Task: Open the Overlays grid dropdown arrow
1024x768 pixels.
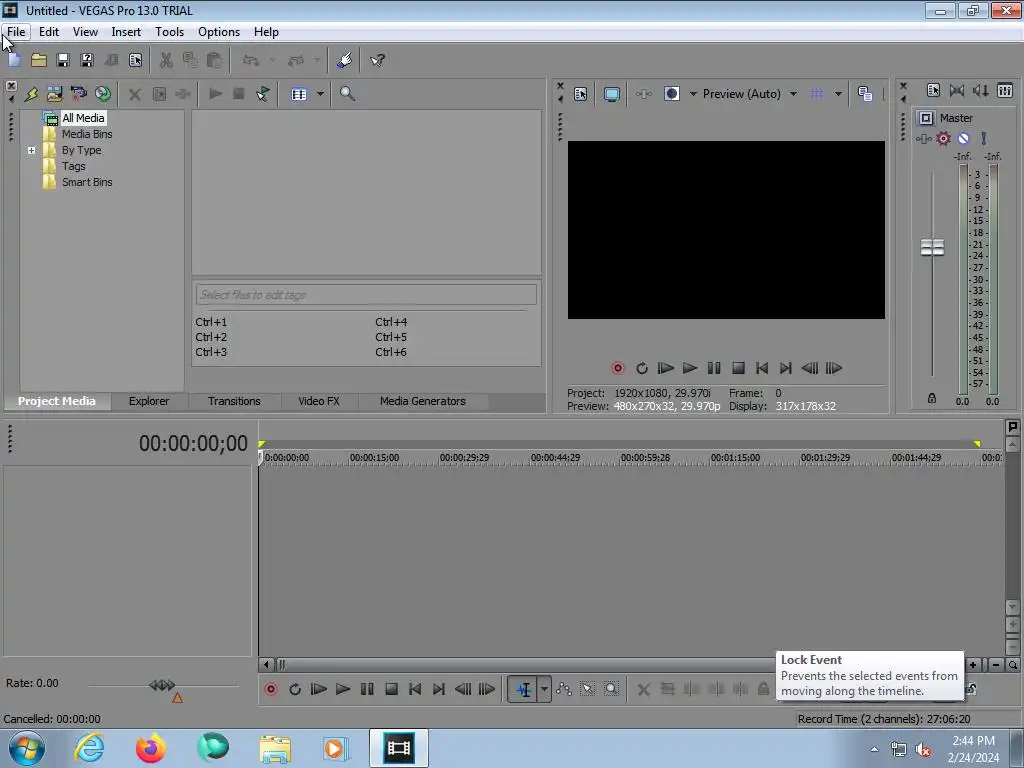Action: click(838, 94)
